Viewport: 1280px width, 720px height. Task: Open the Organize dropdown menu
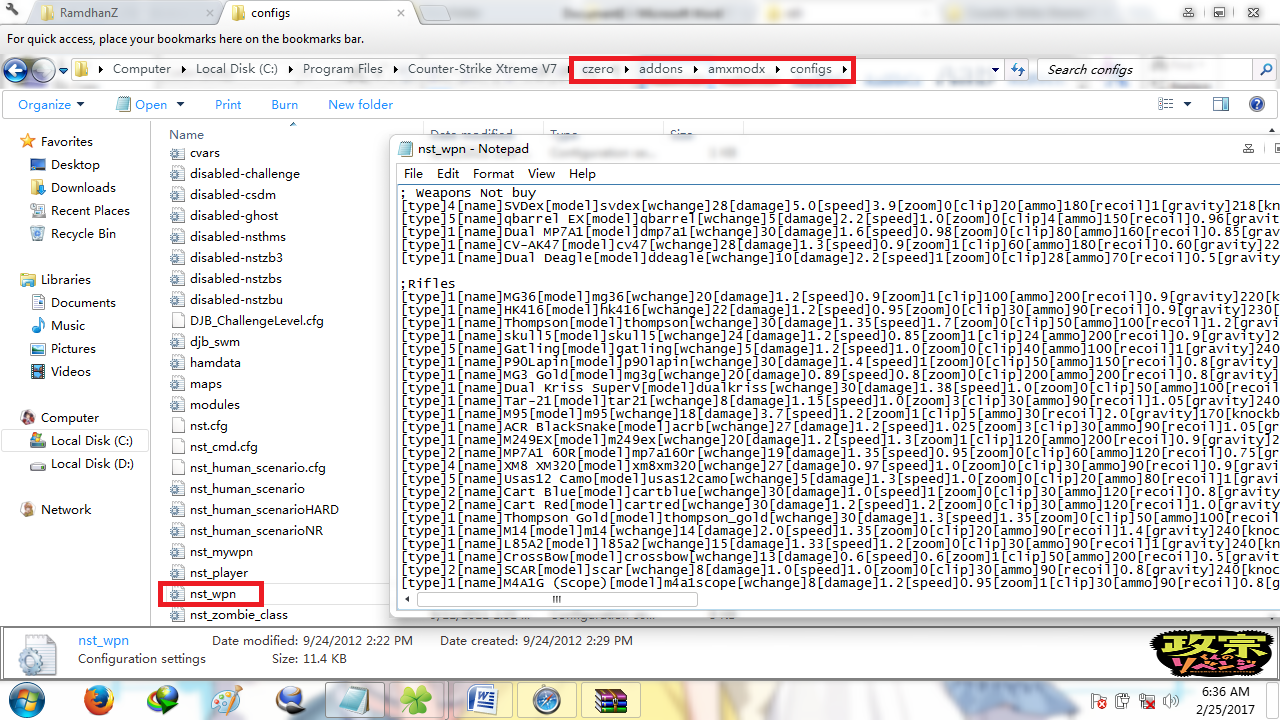click(51, 104)
